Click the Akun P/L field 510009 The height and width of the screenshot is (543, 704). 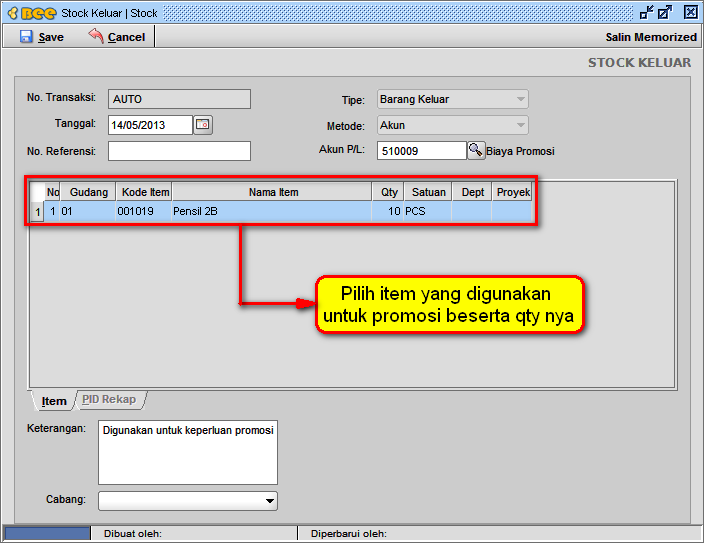pyautogui.click(x=421, y=151)
